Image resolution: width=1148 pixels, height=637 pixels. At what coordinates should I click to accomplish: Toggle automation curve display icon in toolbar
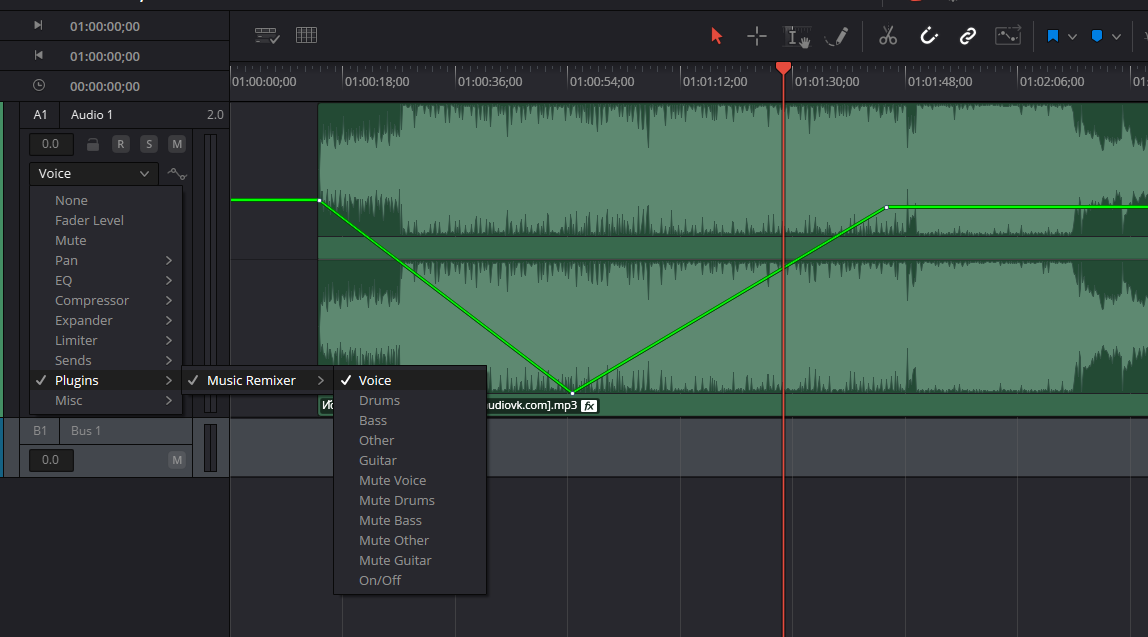[1007, 36]
